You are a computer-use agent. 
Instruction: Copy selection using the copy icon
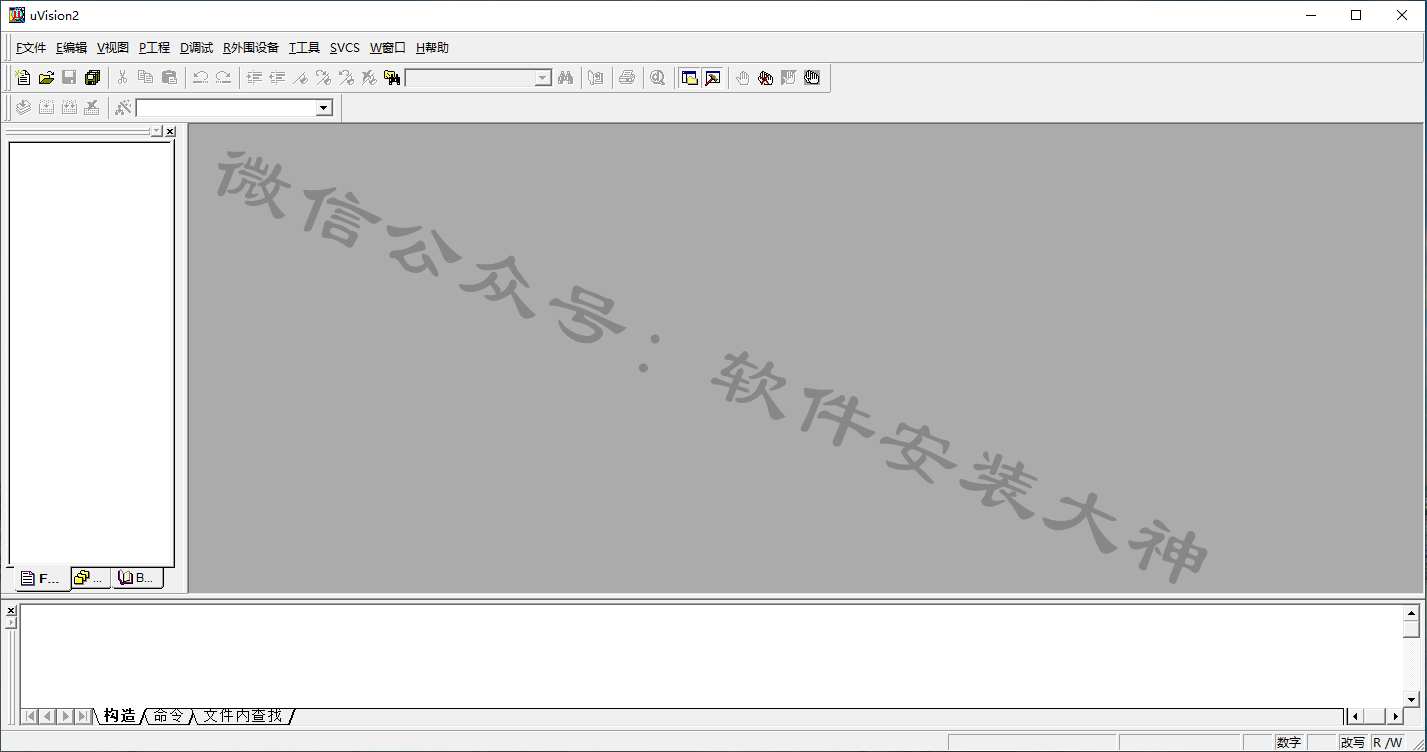pos(145,77)
